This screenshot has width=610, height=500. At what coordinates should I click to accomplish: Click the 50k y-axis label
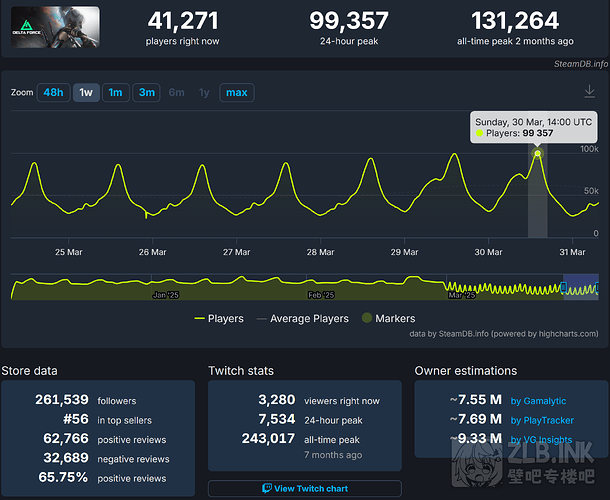591,191
